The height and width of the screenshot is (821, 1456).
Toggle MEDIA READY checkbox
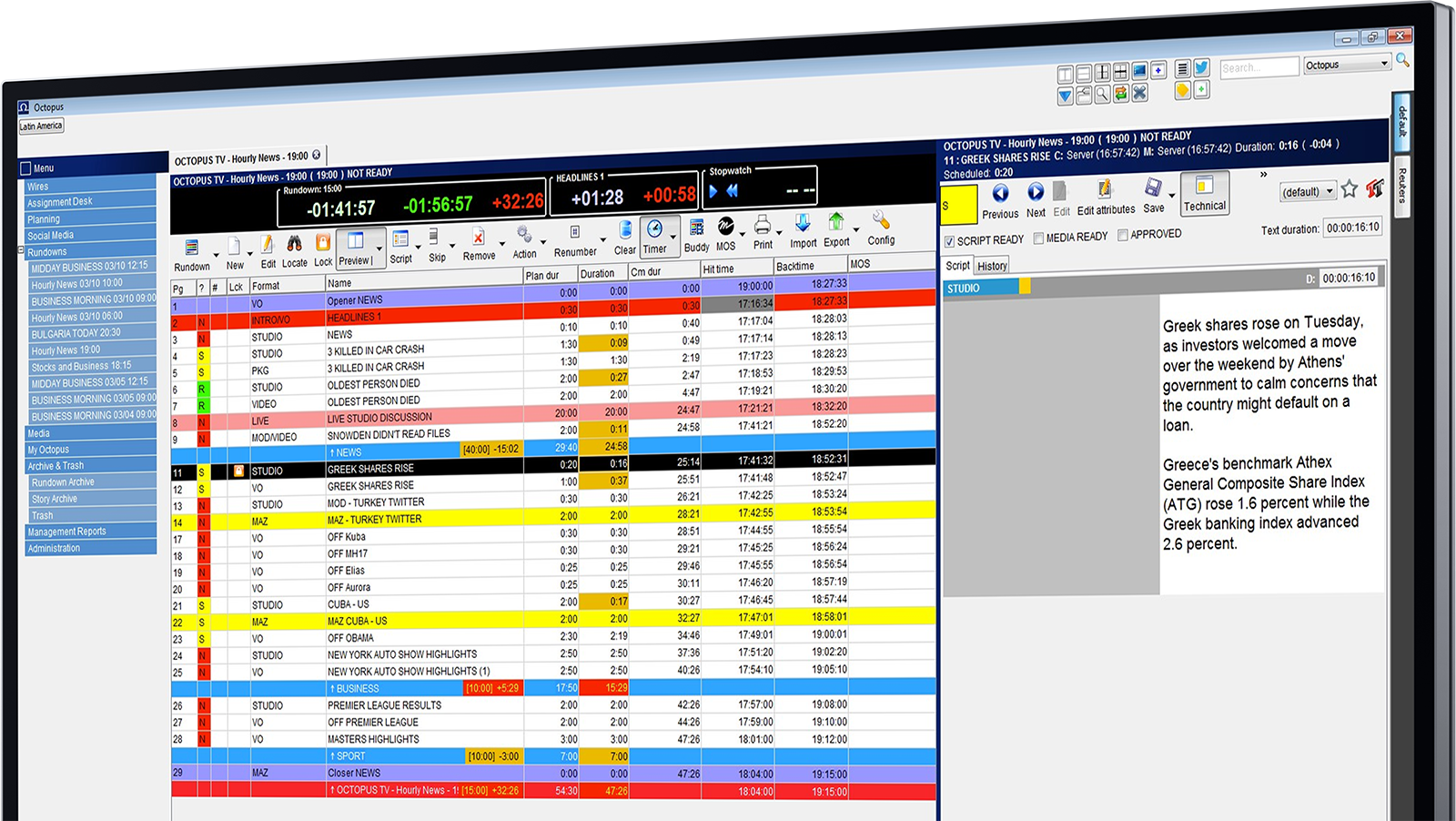1038,238
